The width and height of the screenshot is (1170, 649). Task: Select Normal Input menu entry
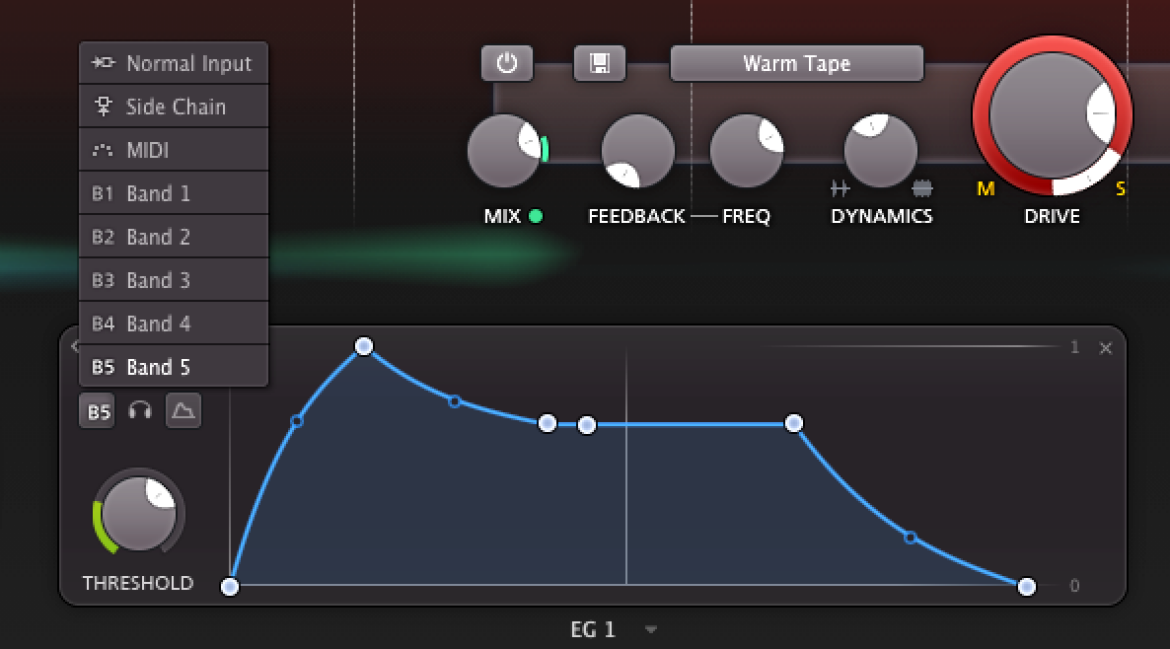[x=173, y=63]
